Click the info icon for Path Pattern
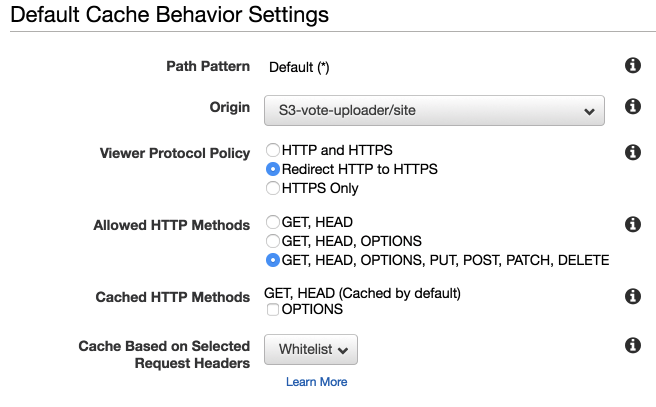The width and height of the screenshot is (656, 407). [632, 66]
